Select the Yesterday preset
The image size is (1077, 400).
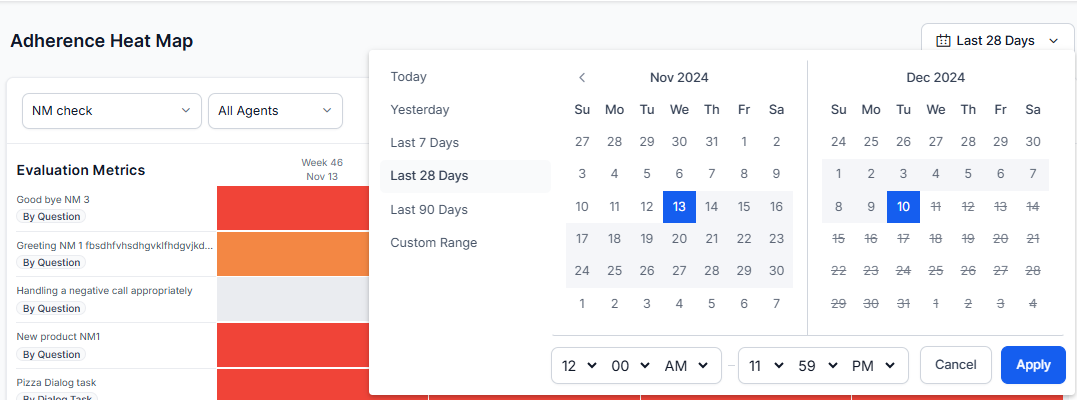click(x=420, y=110)
